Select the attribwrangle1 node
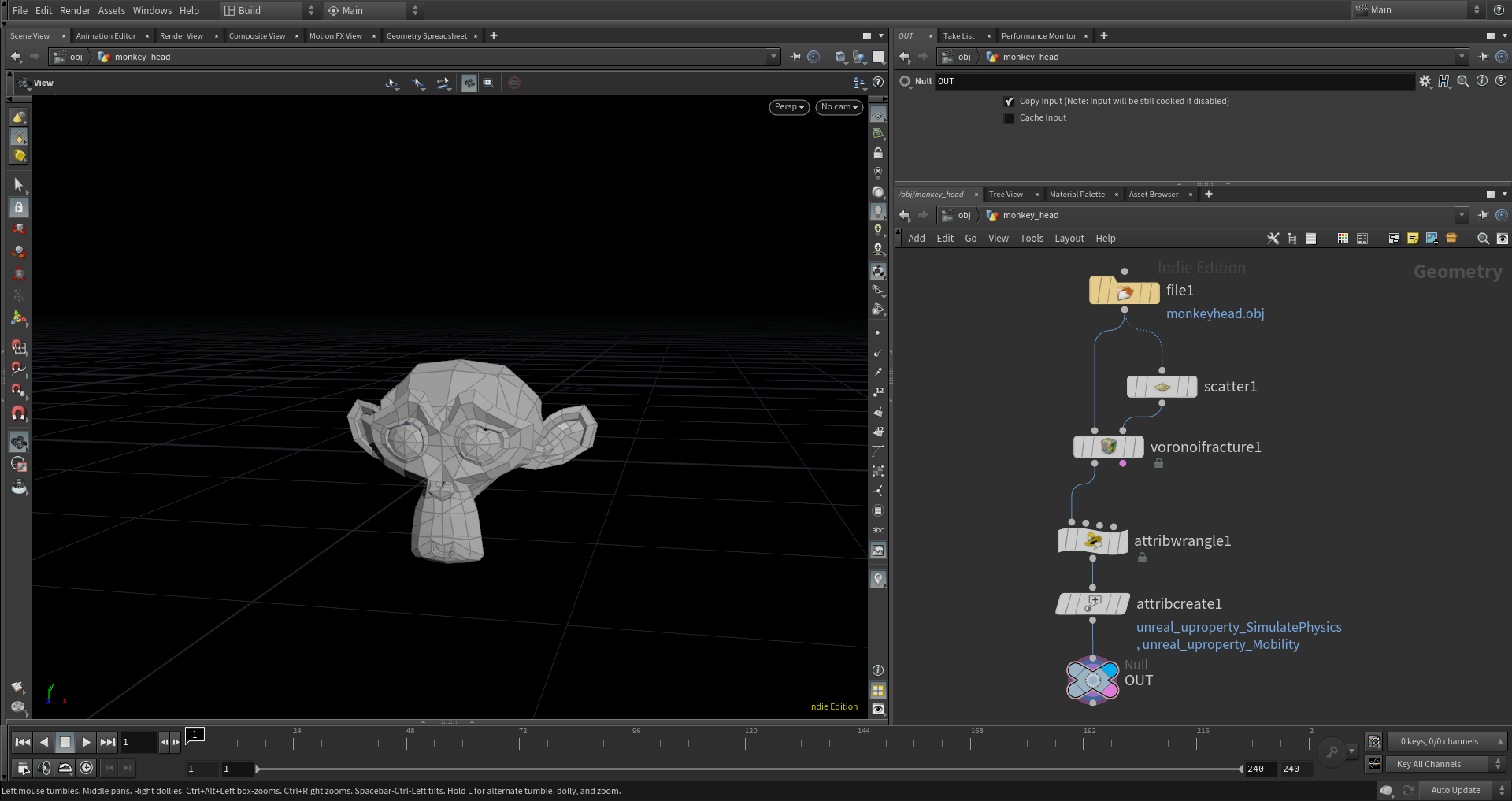This screenshot has height=801, width=1512. (x=1092, y=541)
